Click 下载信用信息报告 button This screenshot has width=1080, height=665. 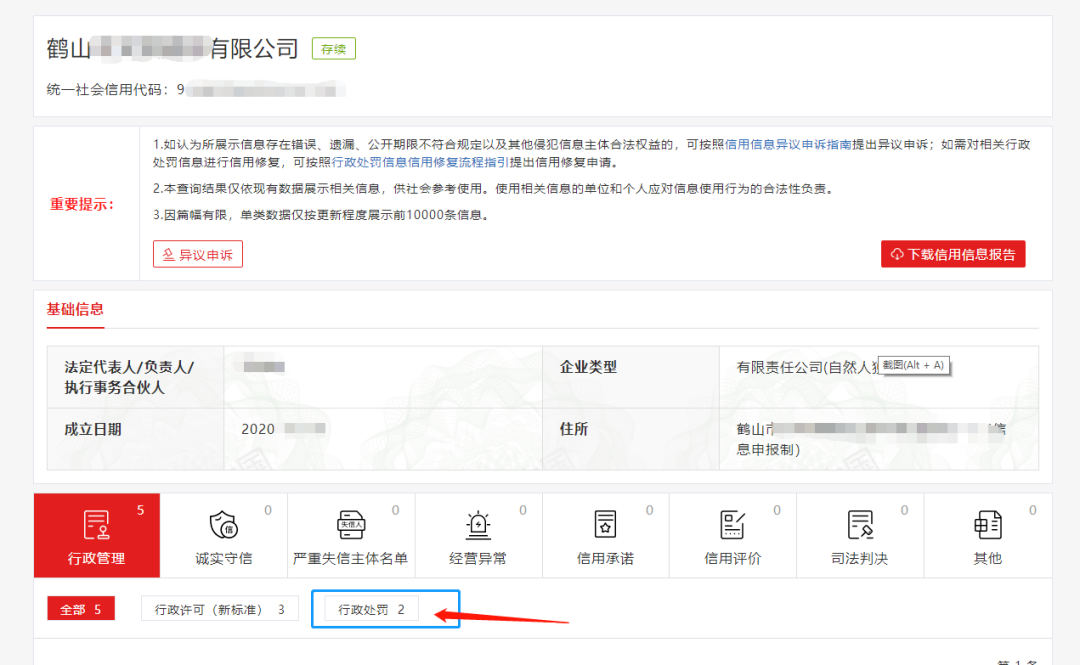pyautogui.click(x=953, y=254)
